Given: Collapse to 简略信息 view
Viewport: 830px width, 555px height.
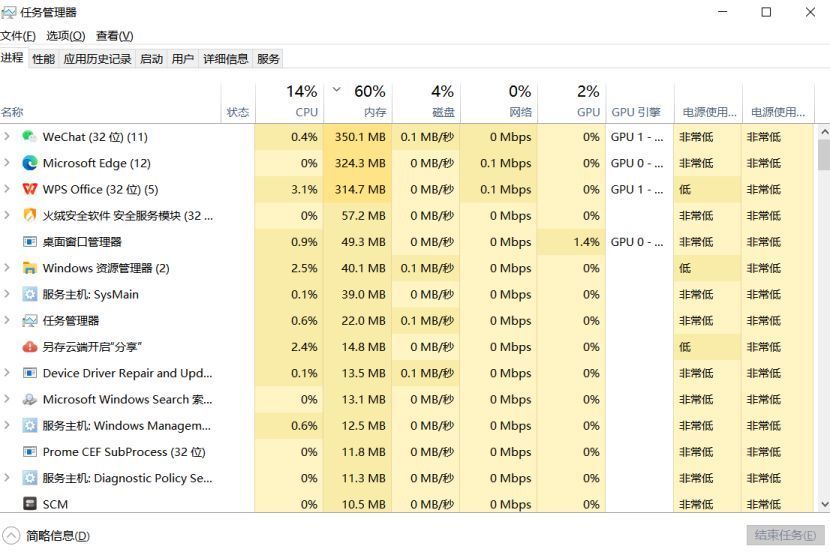Looking at the screenshot, I should (47, 536).
